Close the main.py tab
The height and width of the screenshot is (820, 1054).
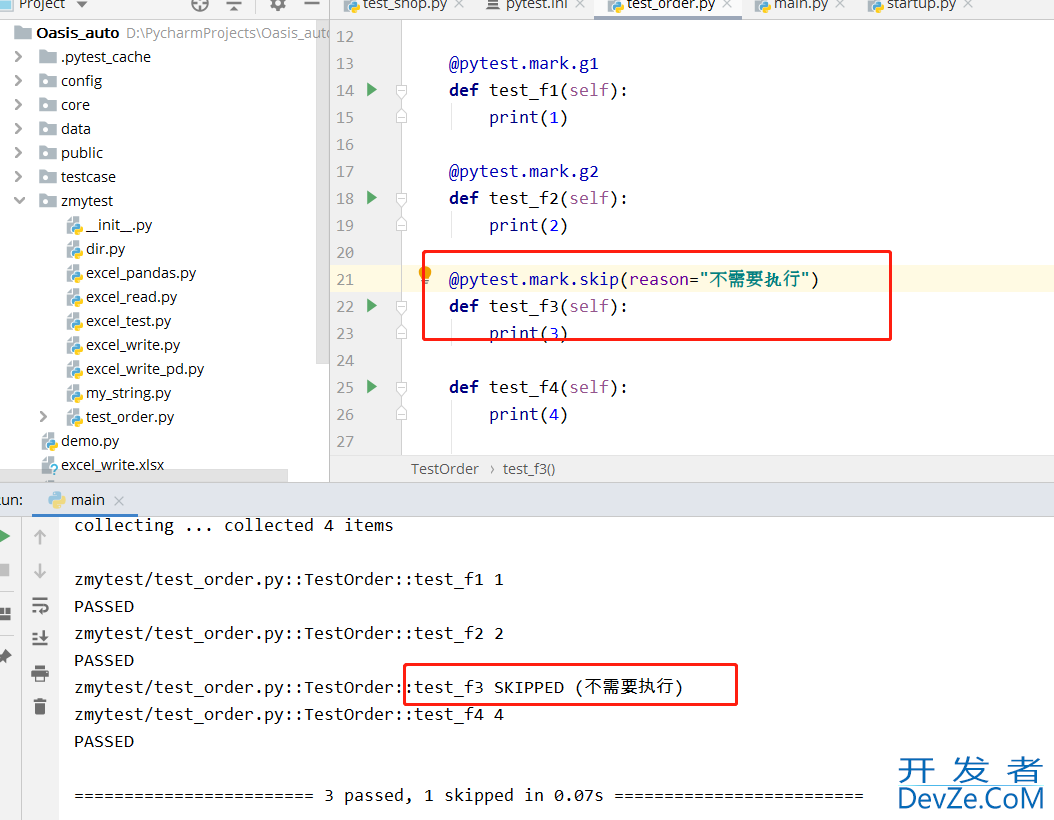(x=840, y=4)
